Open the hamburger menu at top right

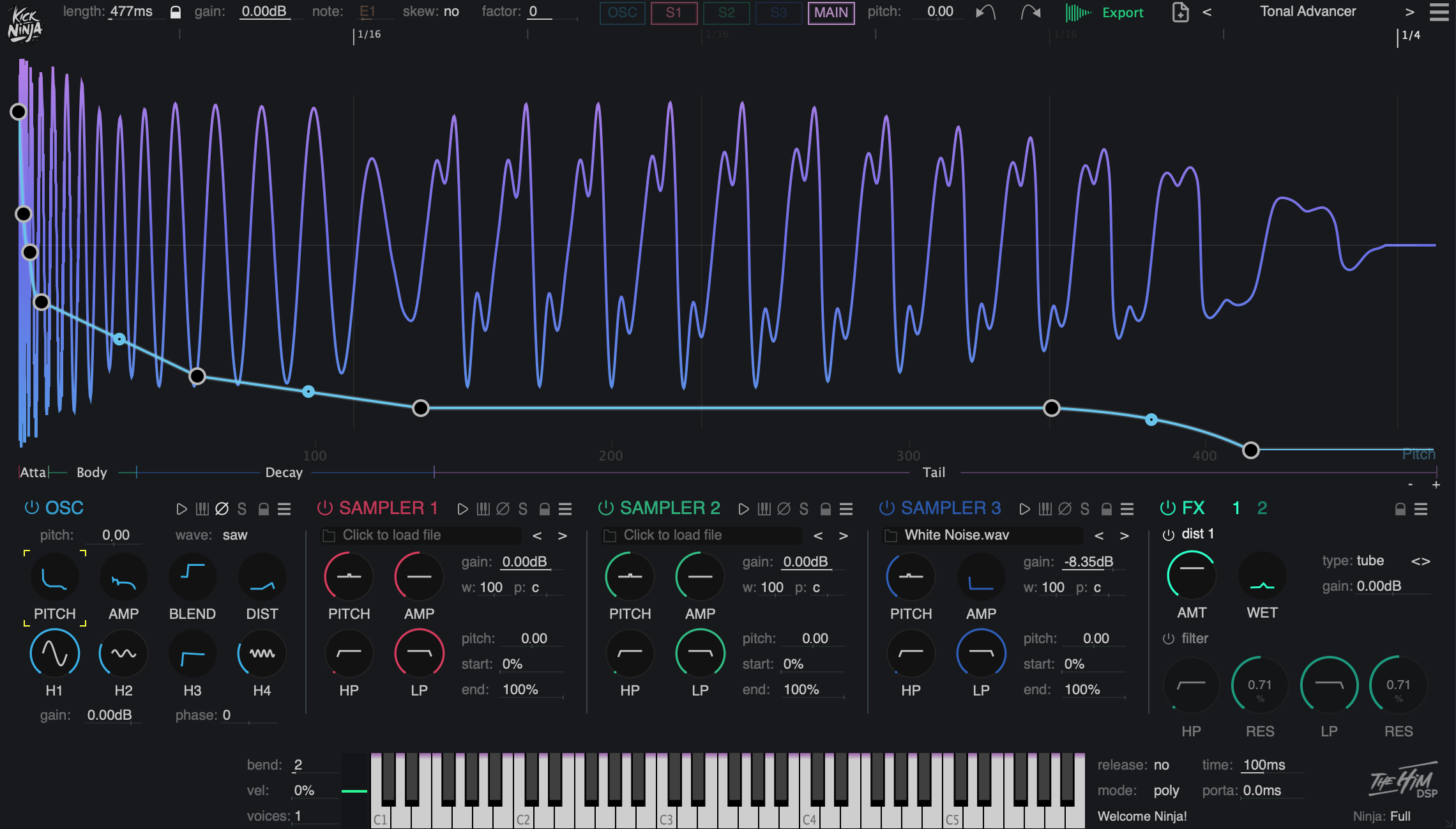pyautogui.click(x=1439, y=12)
